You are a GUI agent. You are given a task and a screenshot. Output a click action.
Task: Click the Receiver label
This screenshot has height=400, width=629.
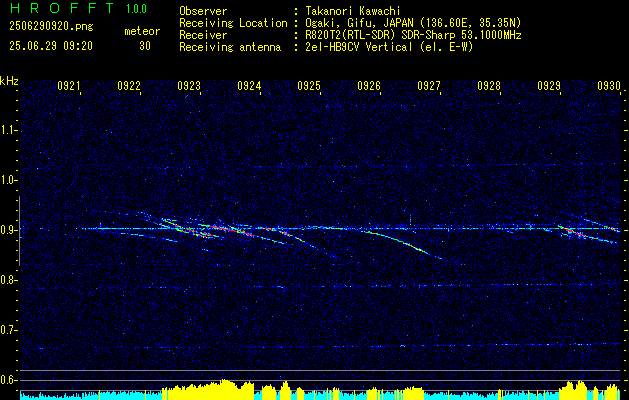(203, 35)
